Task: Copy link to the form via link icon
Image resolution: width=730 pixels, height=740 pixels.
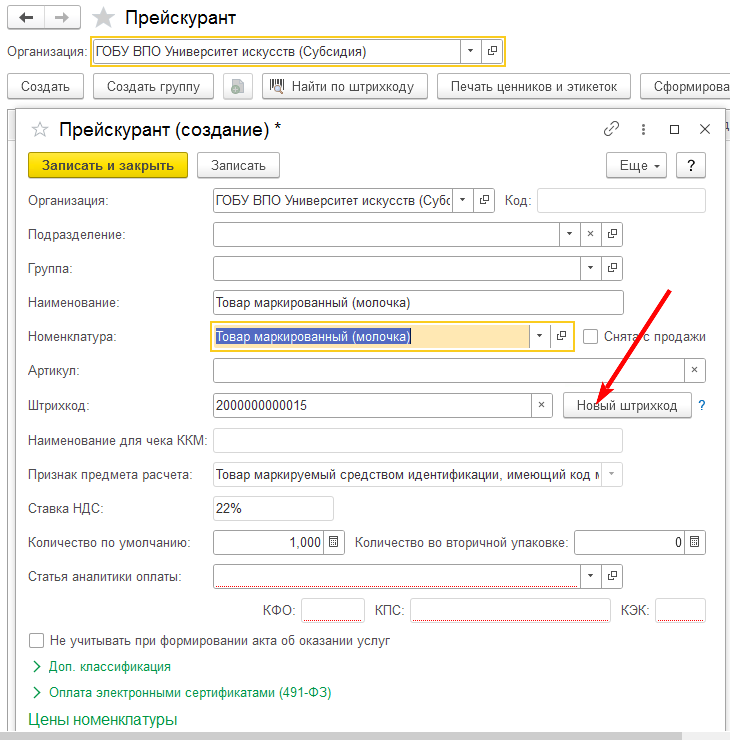Action: tap(611, 129)
